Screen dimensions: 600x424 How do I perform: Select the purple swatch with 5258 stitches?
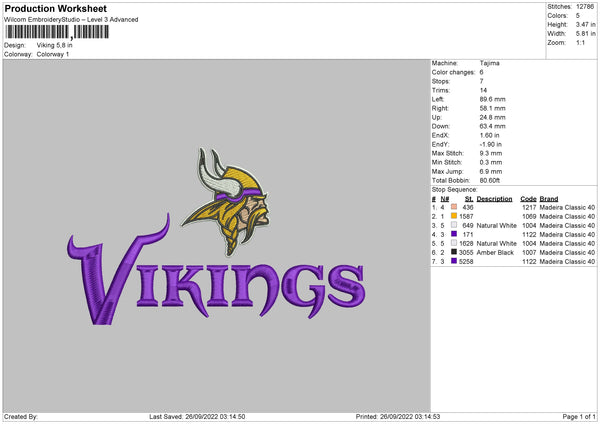click(454, 260)
